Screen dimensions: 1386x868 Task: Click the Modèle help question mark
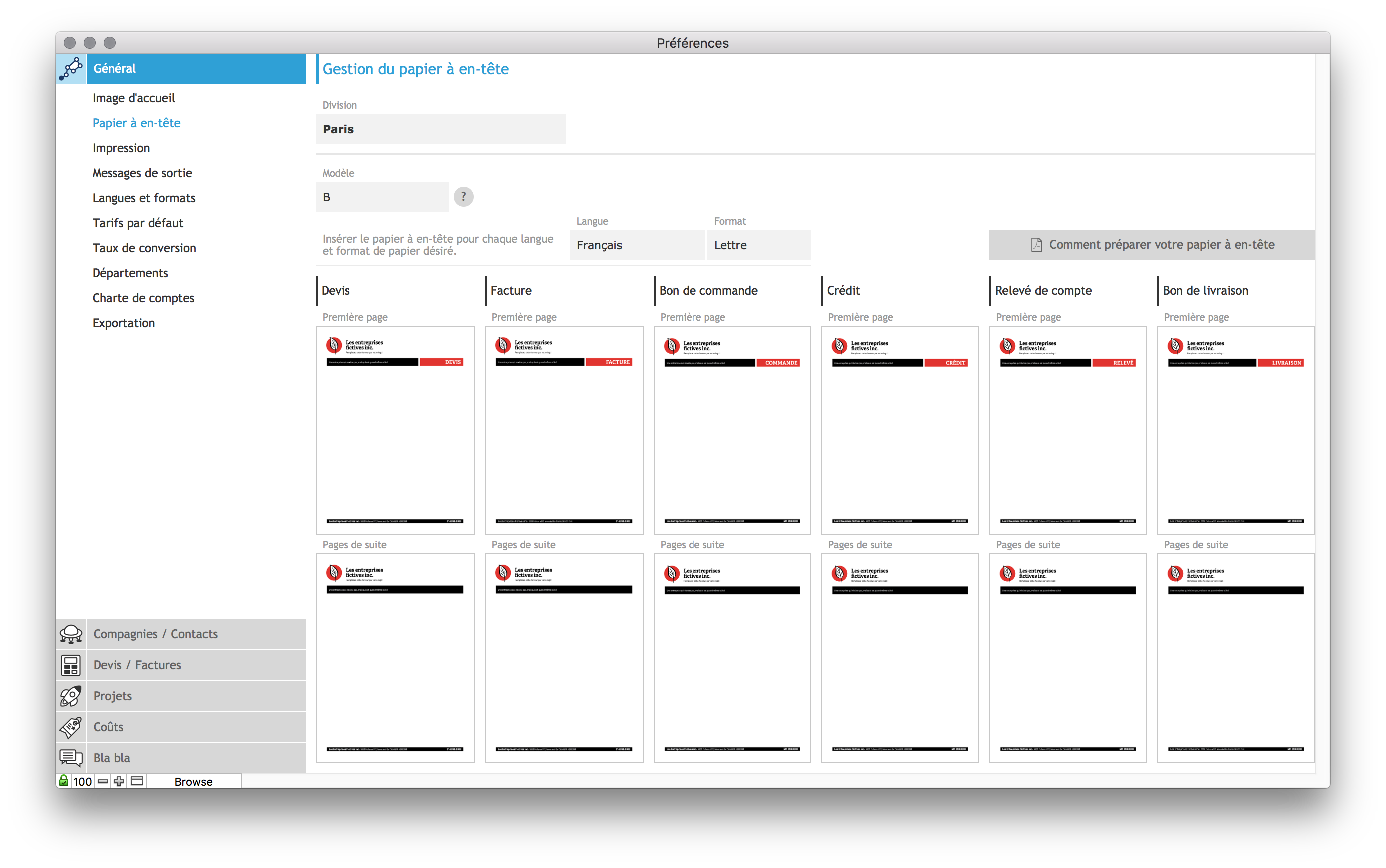coord(463,197)
